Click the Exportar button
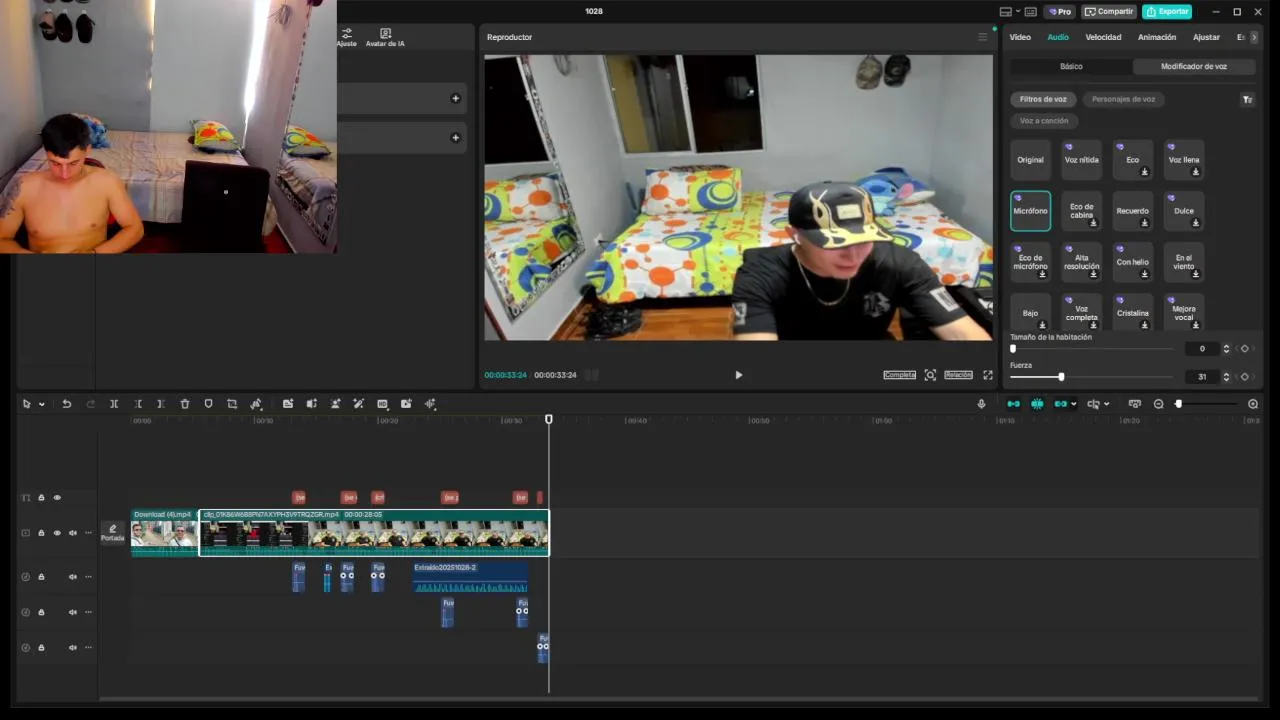Viewport: 1280px width, 720px height. (x=1167, y=12)
